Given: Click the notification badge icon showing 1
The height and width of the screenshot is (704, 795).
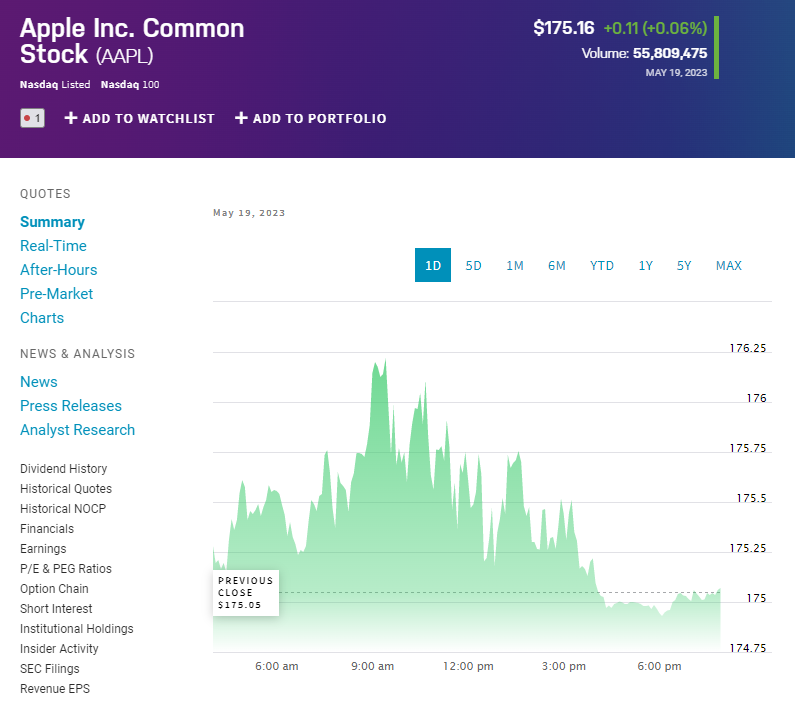Looking at the screenshot, I should click(x=32, y=118).
